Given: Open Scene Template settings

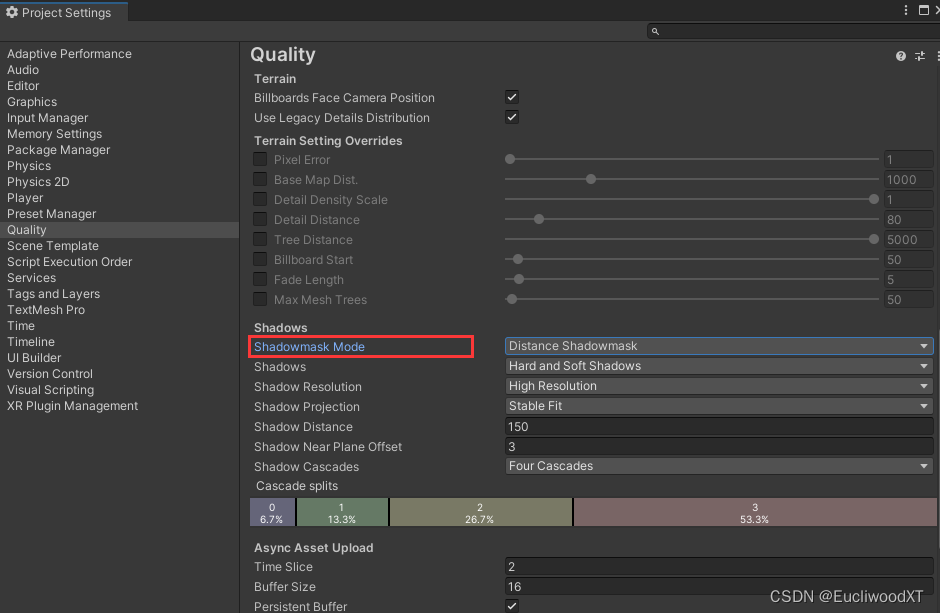Looking at the screenshot, I should click(53, 246).
